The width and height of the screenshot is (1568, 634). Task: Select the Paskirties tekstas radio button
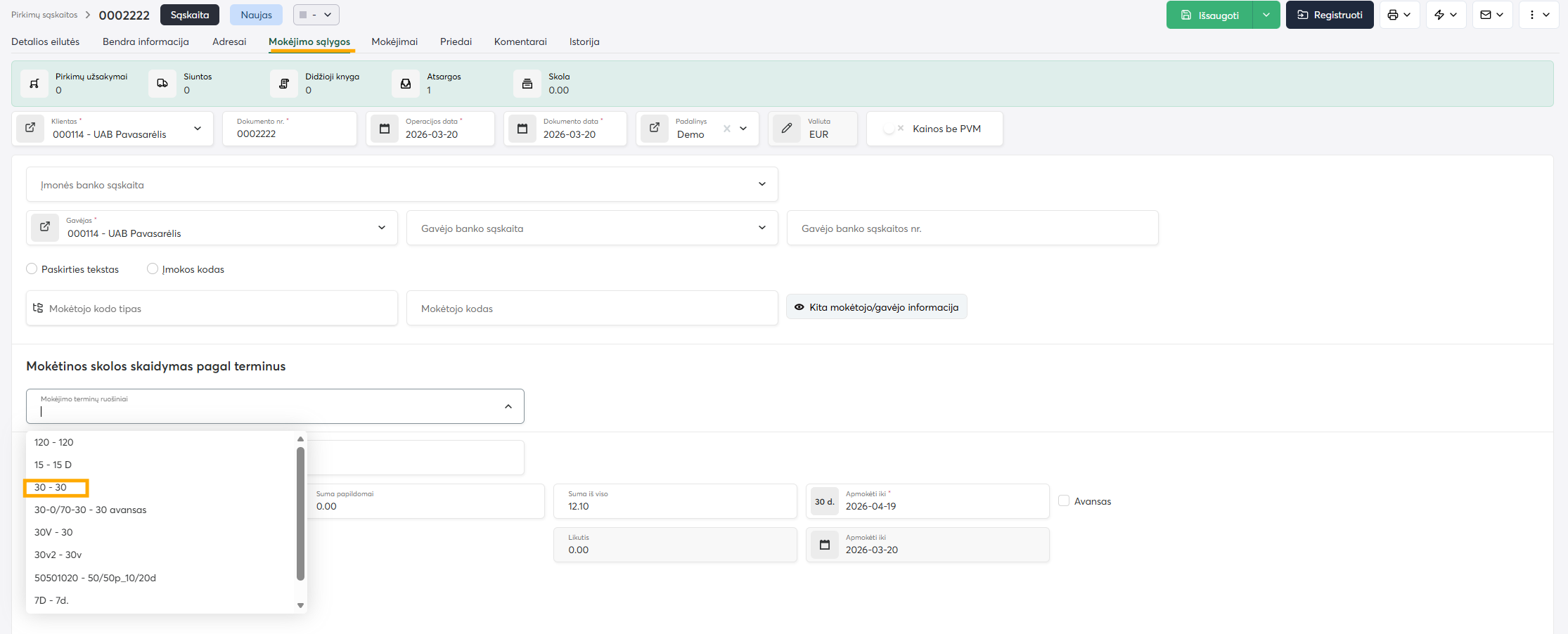click(32, 269)
